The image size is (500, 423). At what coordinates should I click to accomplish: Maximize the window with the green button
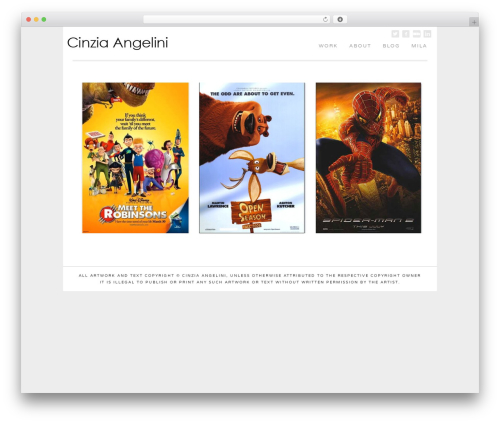pyautogui.click(x=44, y=19)
